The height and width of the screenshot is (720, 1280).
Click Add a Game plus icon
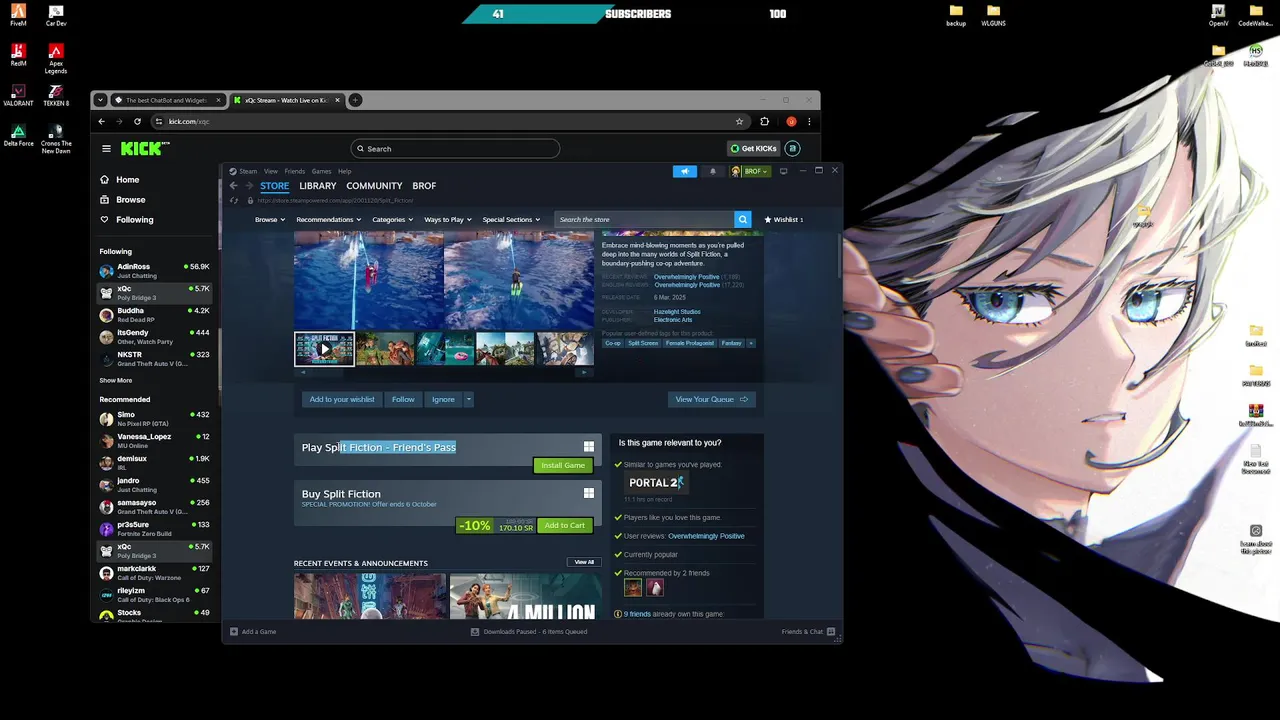click(234, 631)
